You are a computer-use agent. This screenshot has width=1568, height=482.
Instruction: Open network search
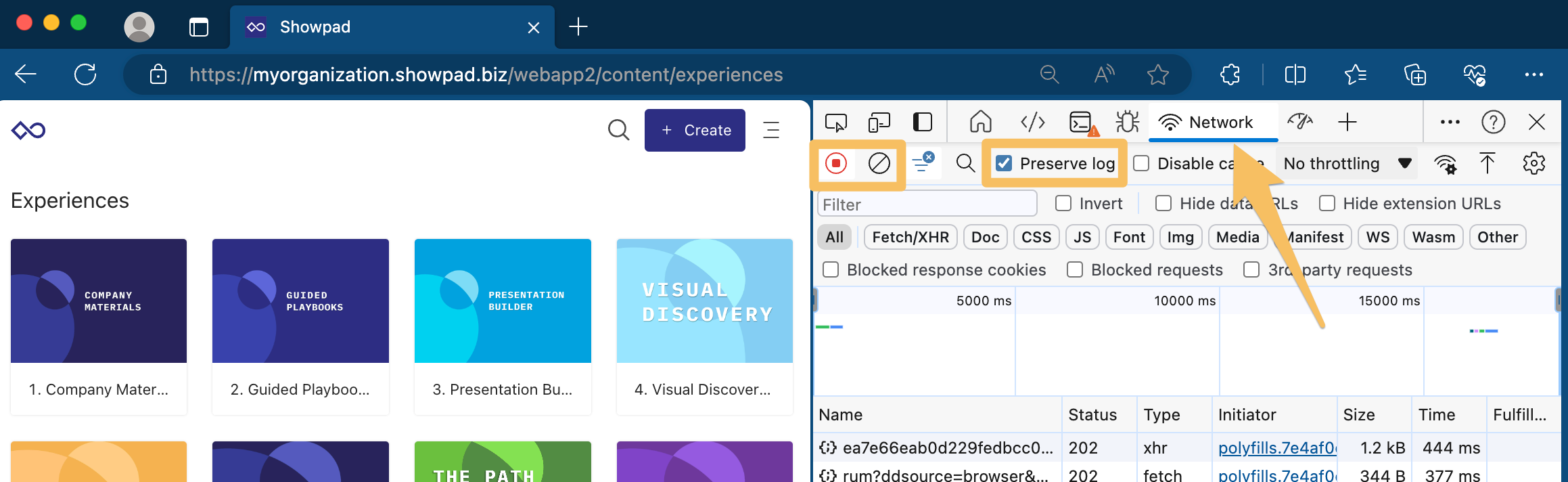coord(965,164)
